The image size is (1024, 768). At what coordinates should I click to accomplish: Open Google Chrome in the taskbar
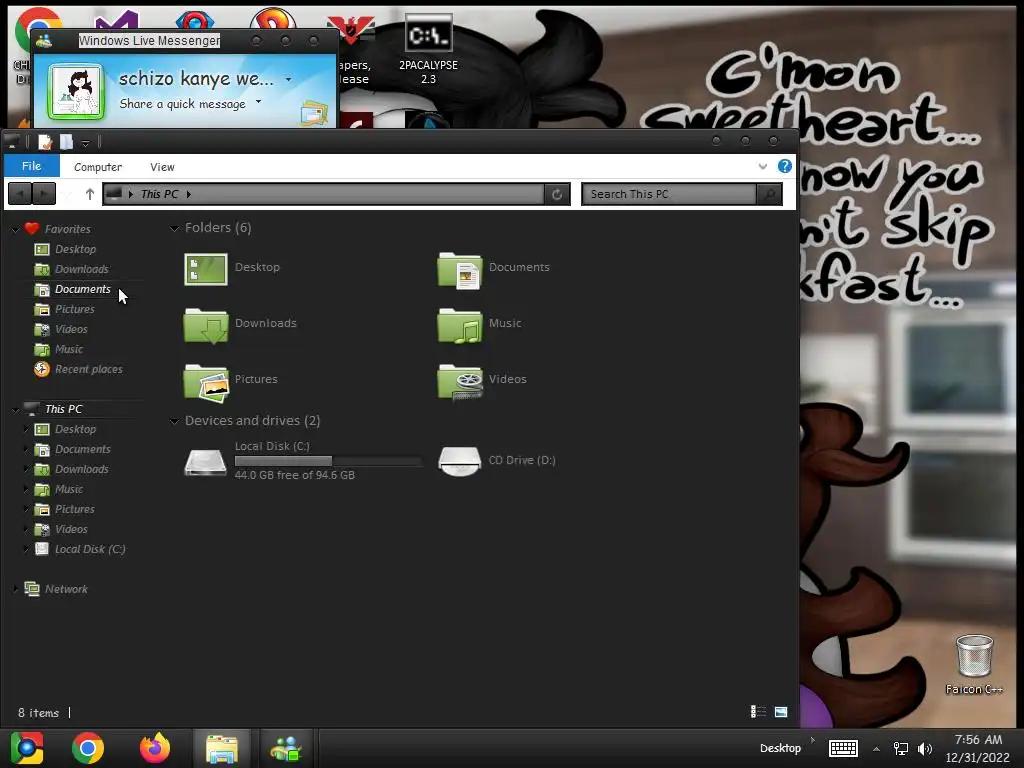(x=88, y=748)
